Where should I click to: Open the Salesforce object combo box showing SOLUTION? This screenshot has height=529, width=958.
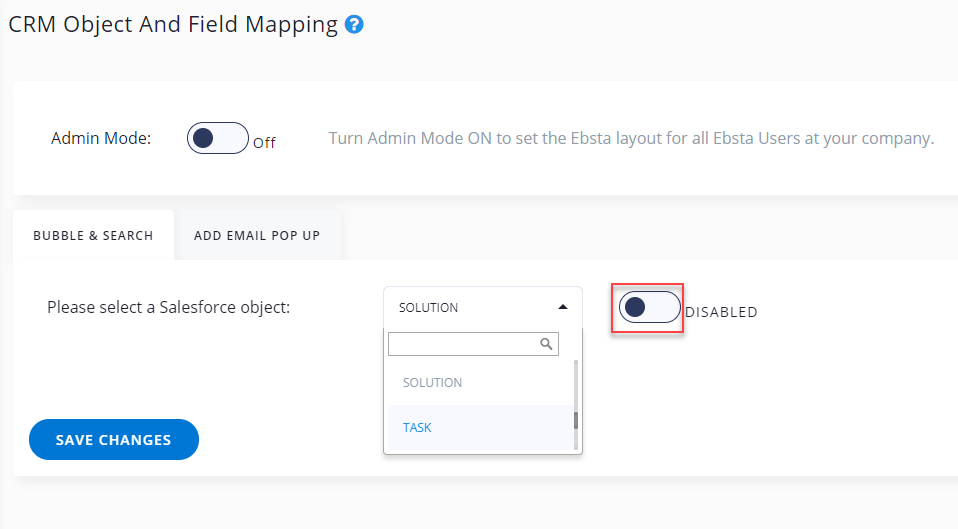[470, 308]
